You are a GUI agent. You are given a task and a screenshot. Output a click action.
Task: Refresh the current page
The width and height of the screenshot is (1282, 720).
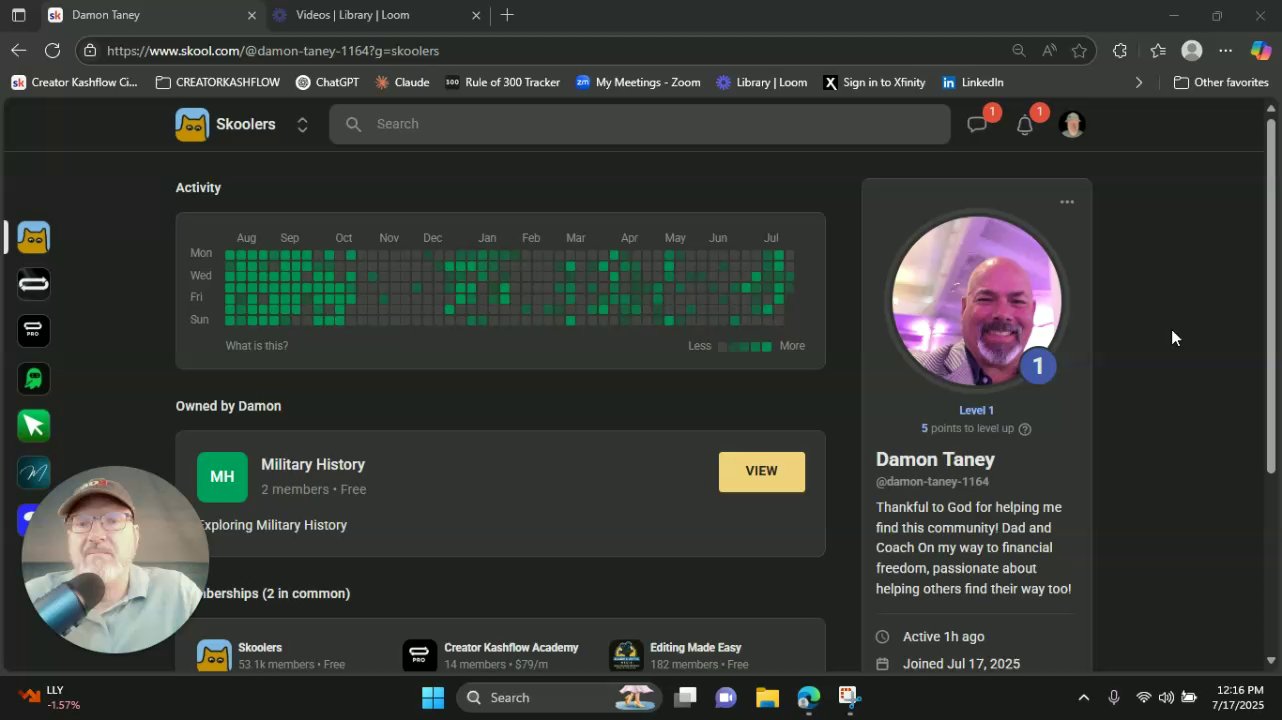coord(53,50)
